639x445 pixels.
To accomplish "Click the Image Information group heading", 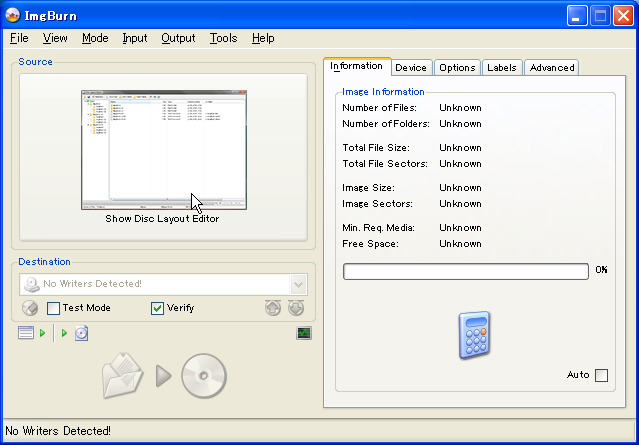I will click(x=383, y=92).
